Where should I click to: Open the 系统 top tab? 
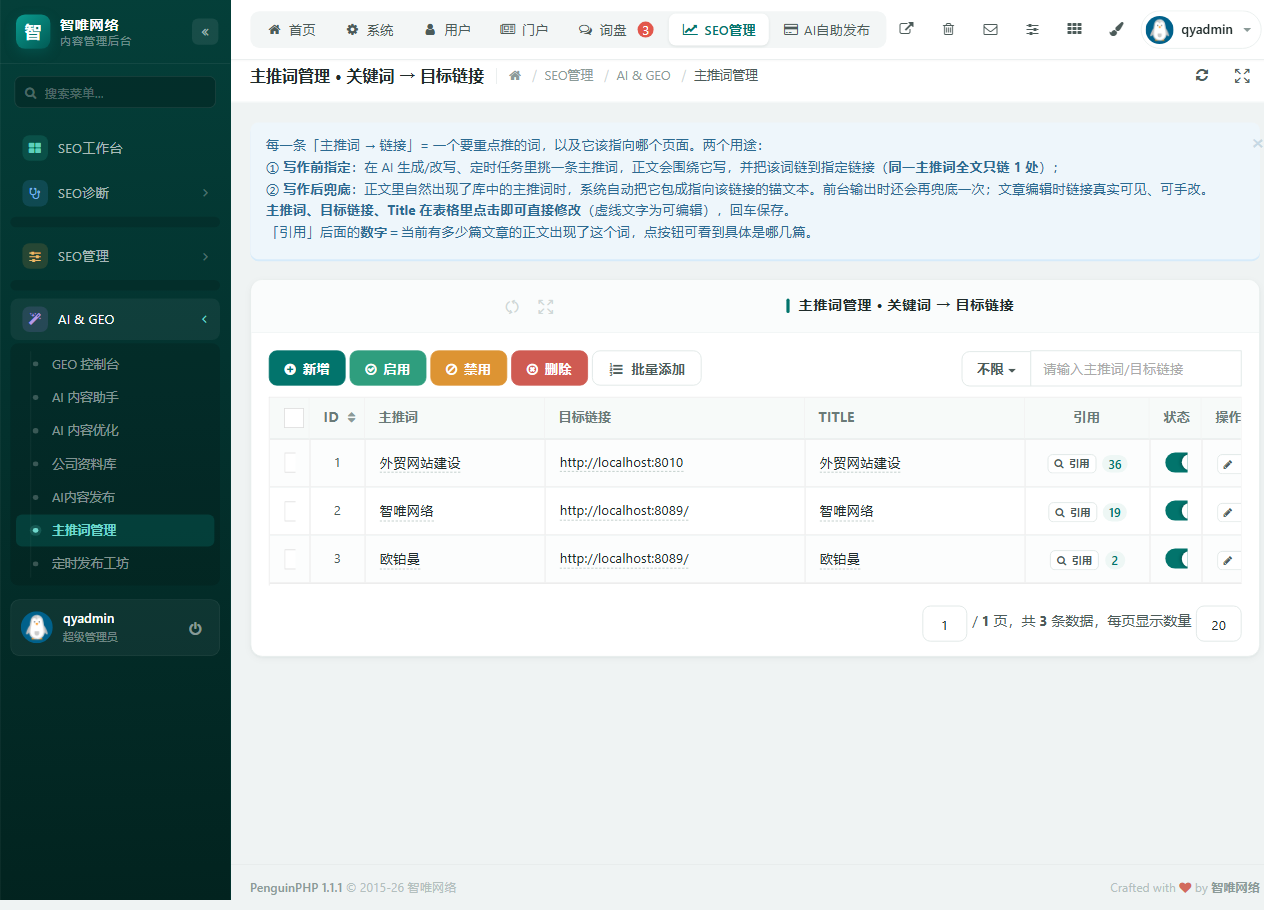pyautogui.click(x=370, y=30)
